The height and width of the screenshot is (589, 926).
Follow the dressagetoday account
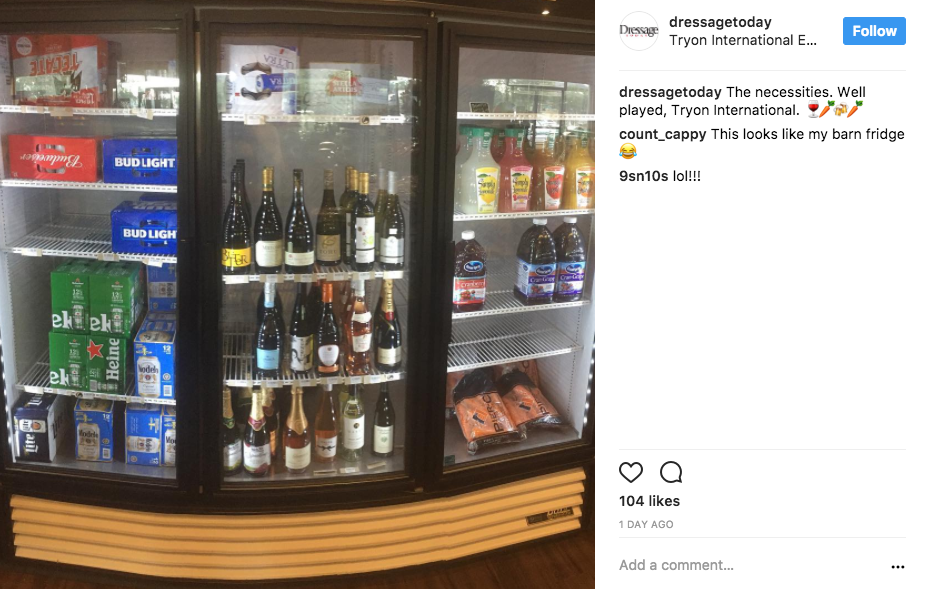(874, 31)
